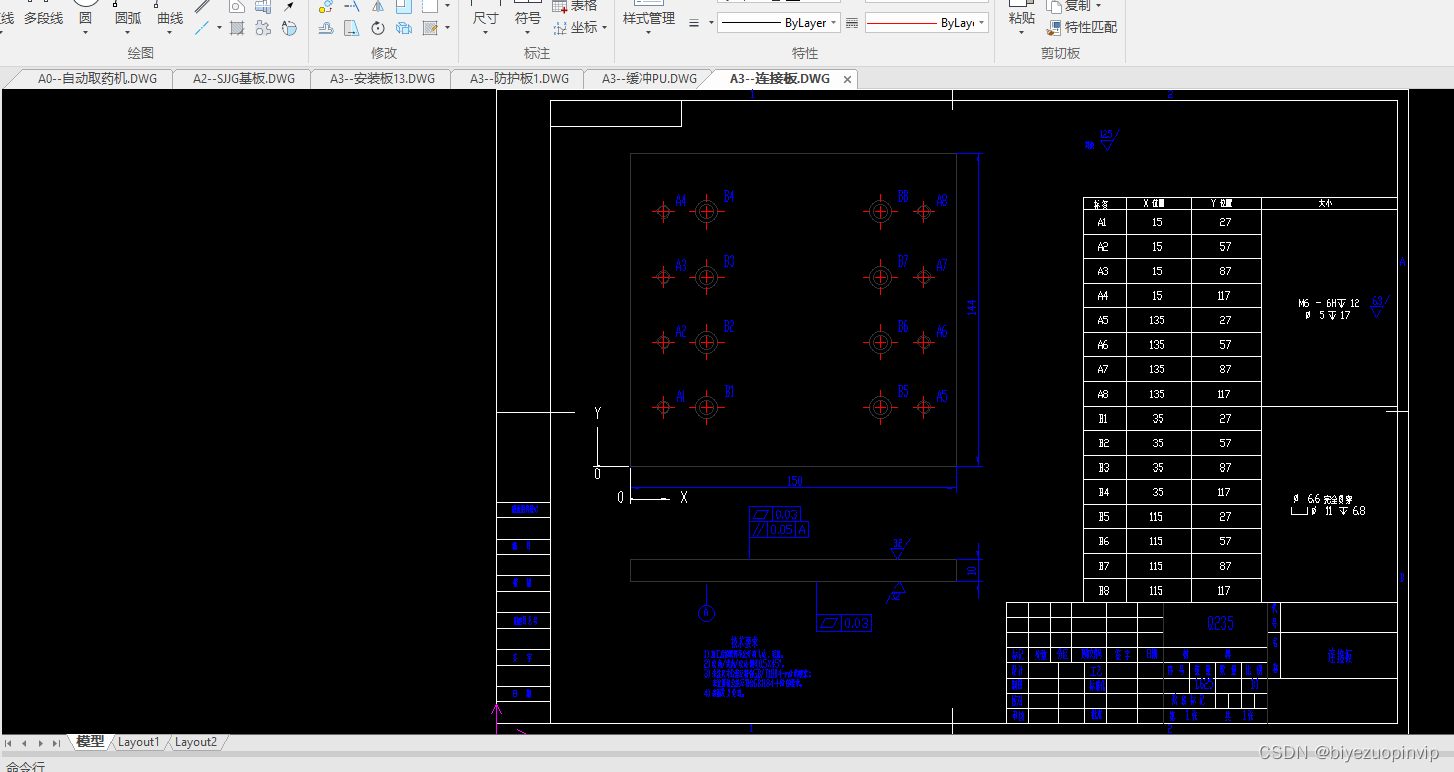Select the stretch tool icon in modify panel
The width and height of the screenshot is (1454, 772).
coord(352,28)
